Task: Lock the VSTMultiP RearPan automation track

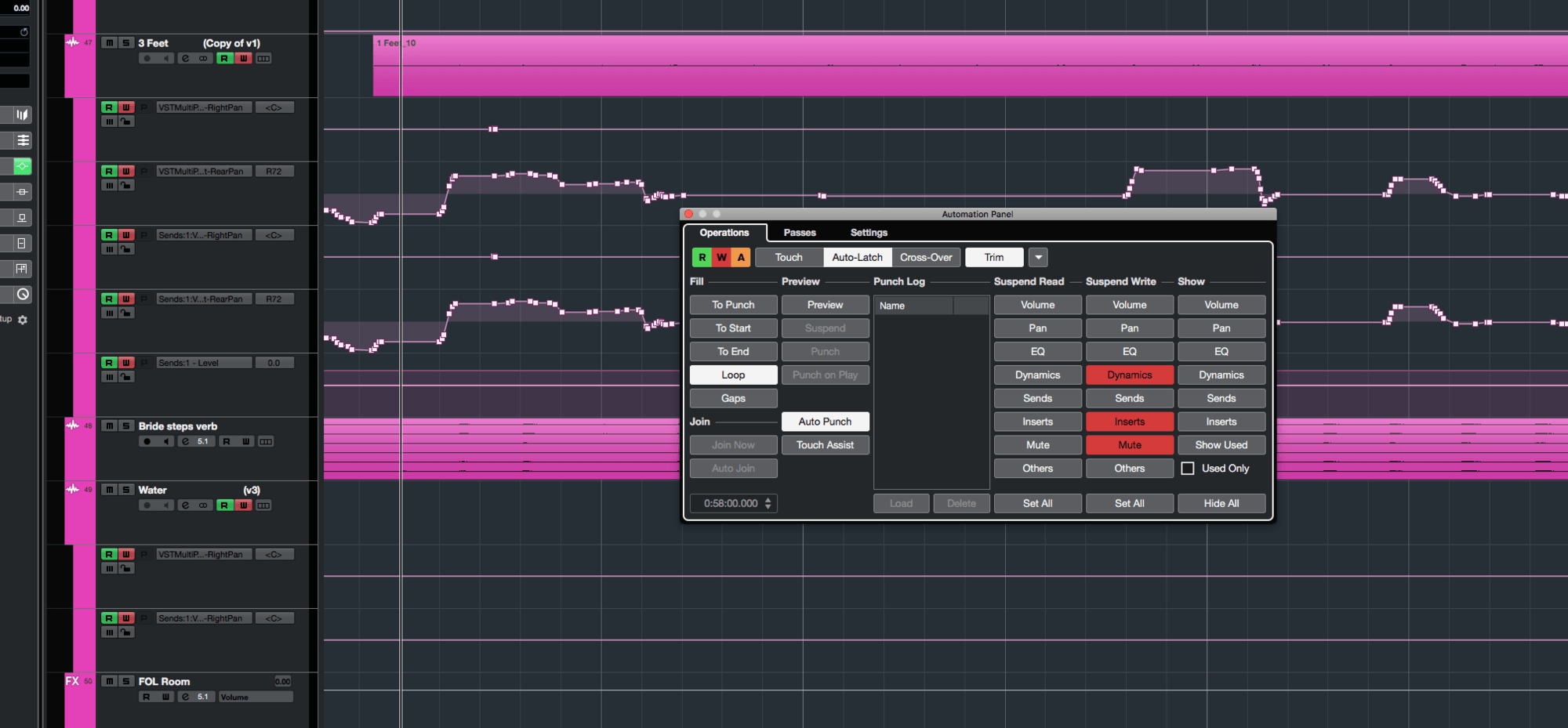Action: click(126, 186)
